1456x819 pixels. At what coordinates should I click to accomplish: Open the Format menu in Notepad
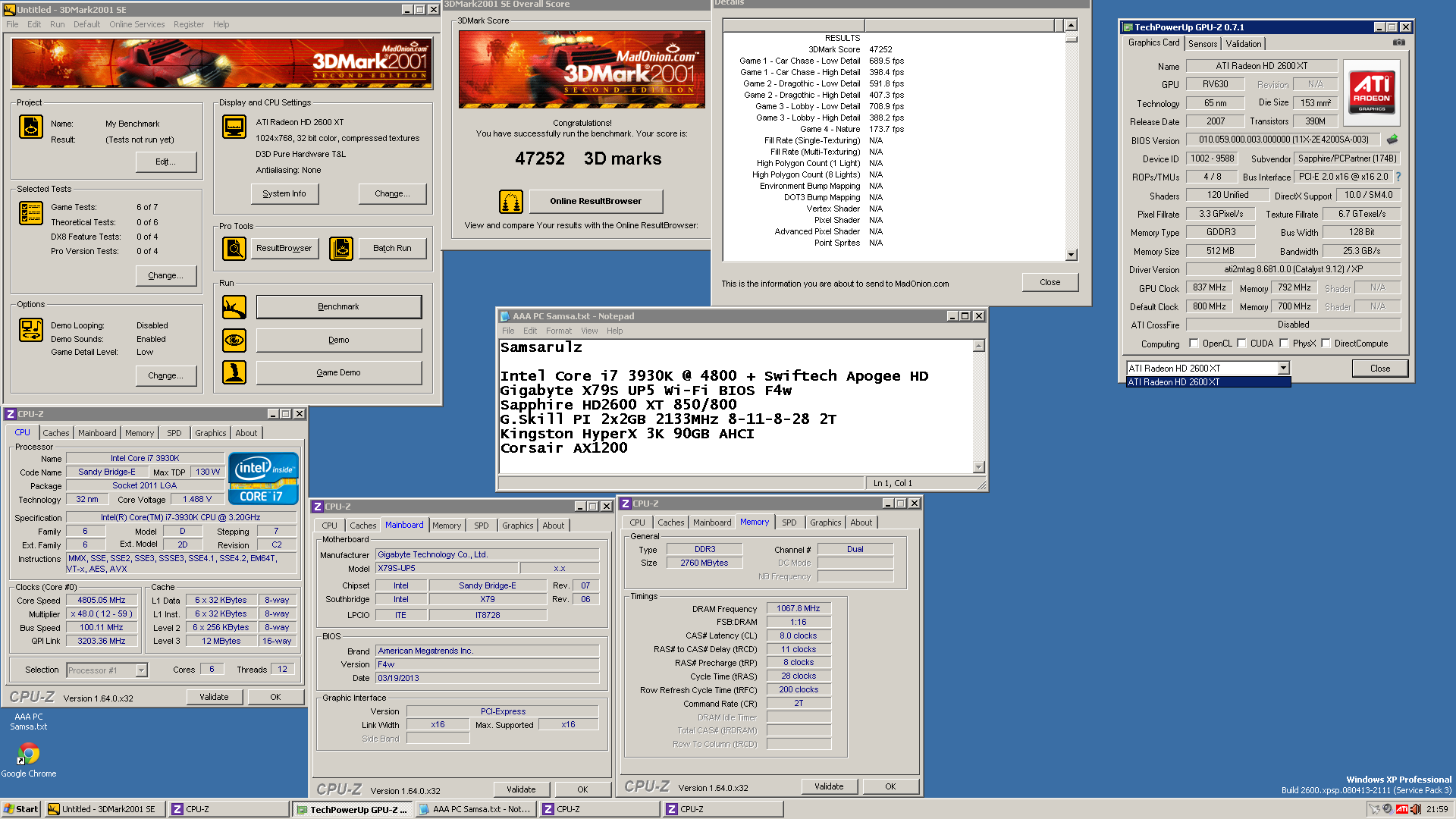point(558,331)
